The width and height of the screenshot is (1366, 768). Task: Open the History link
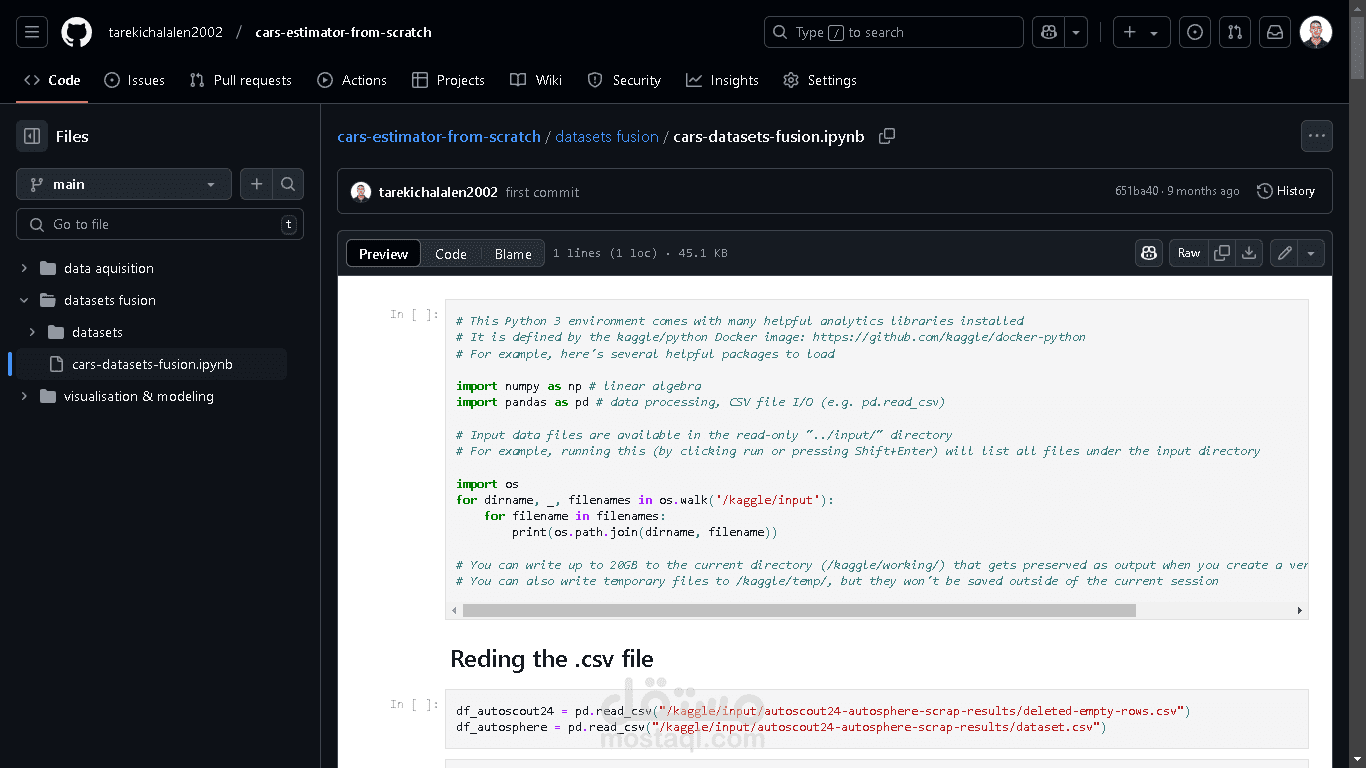point(1286,191)
